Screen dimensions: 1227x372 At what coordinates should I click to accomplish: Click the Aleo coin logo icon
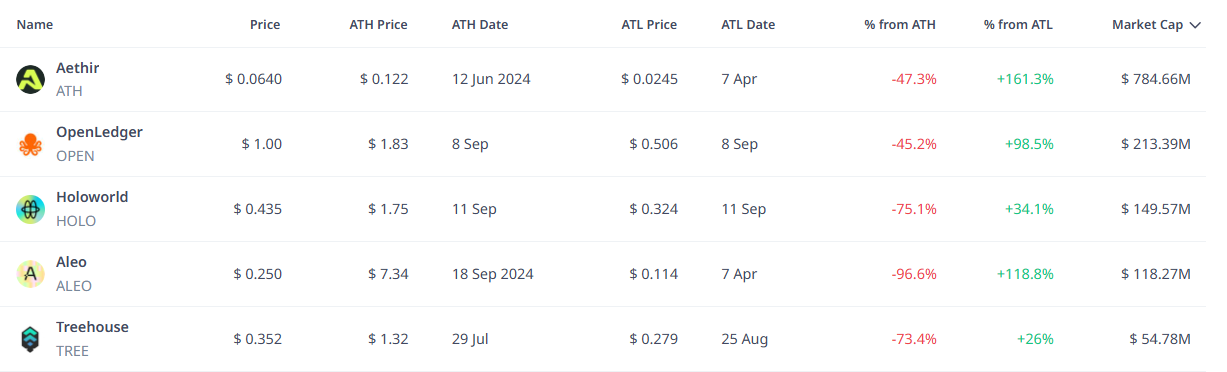pos(31,274)
